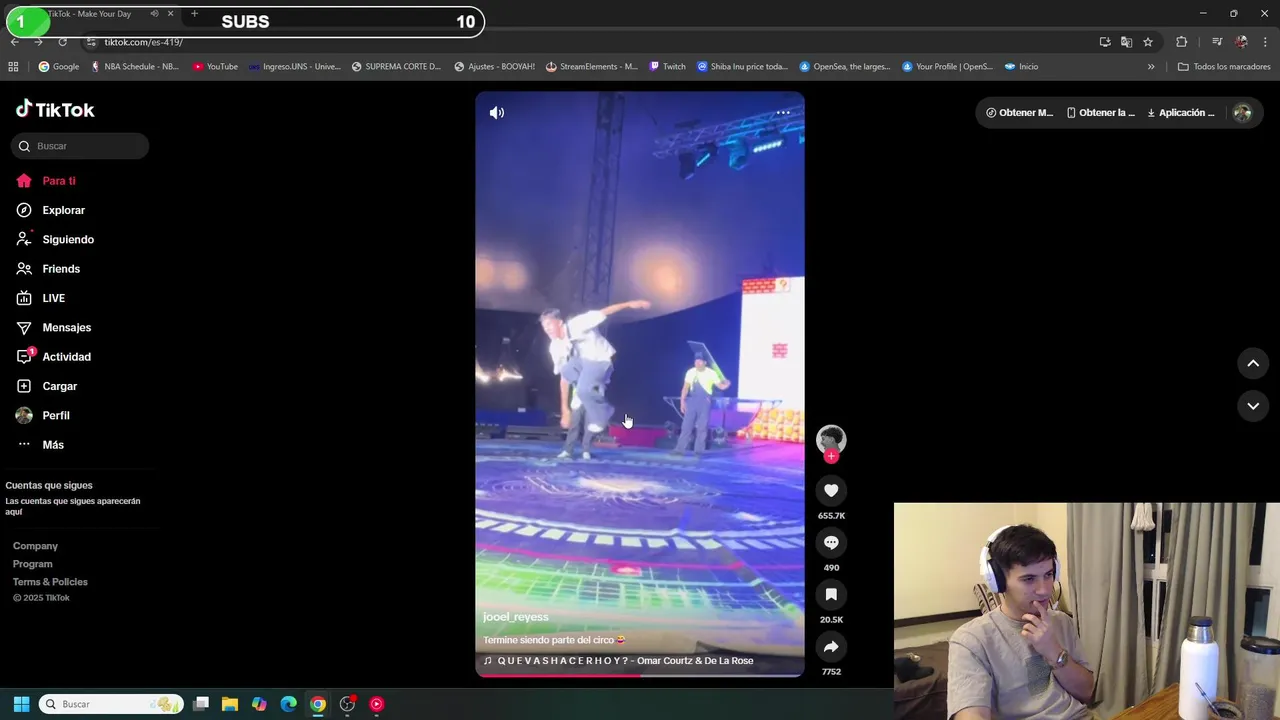Go to the next video with down chevron

(x=1253, y=405)
